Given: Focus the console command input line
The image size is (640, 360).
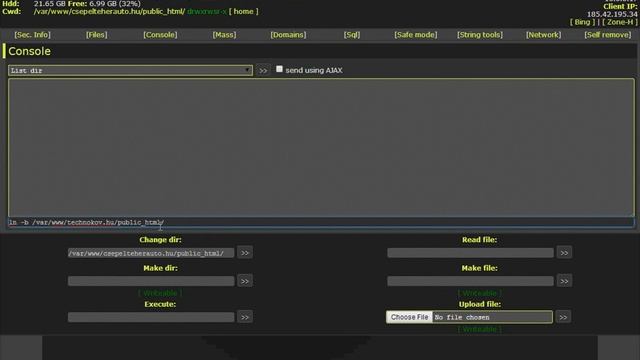Looking at the screenshot, I should [x=321, y=222].
